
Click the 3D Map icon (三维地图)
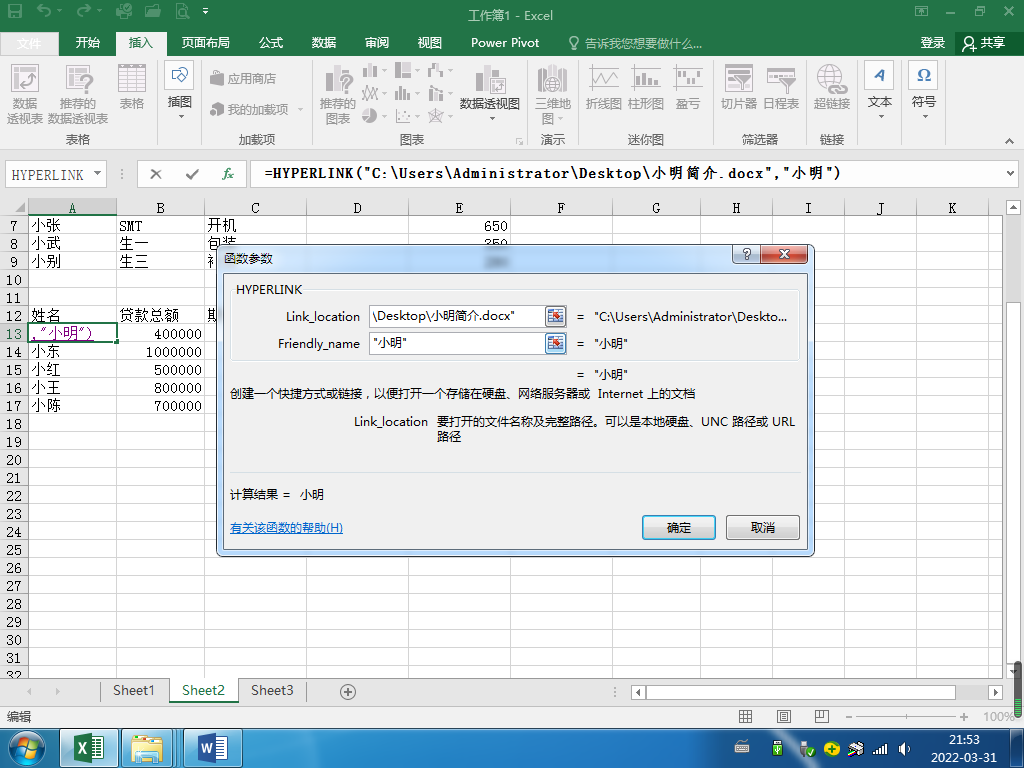click(552, 94)
